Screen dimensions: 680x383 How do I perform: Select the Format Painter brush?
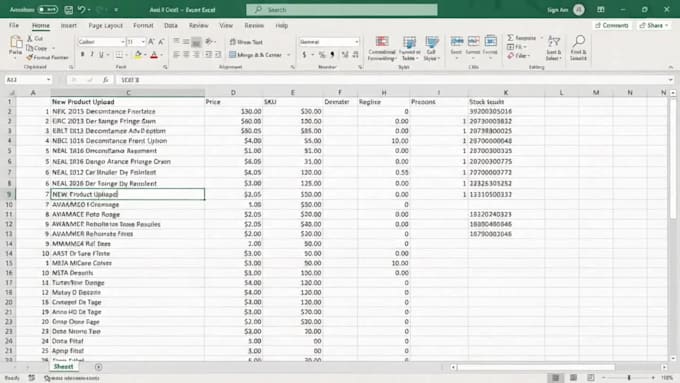tap(47, 57)
